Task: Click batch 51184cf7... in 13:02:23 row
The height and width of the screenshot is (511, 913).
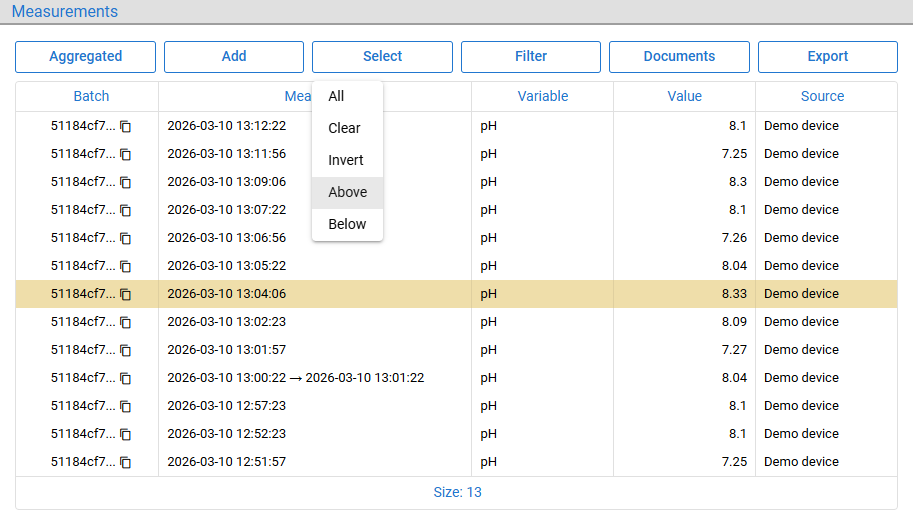Action: click(x=83, y=321)
